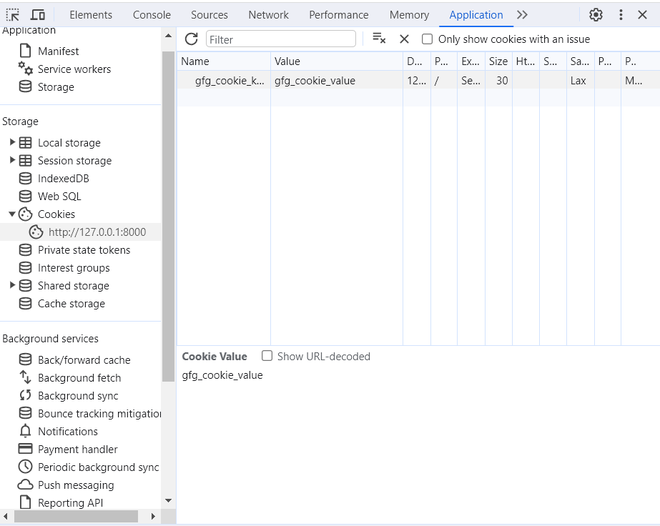
Task: Activate the inspect element picker icon
Action: (x=13, y=15)
